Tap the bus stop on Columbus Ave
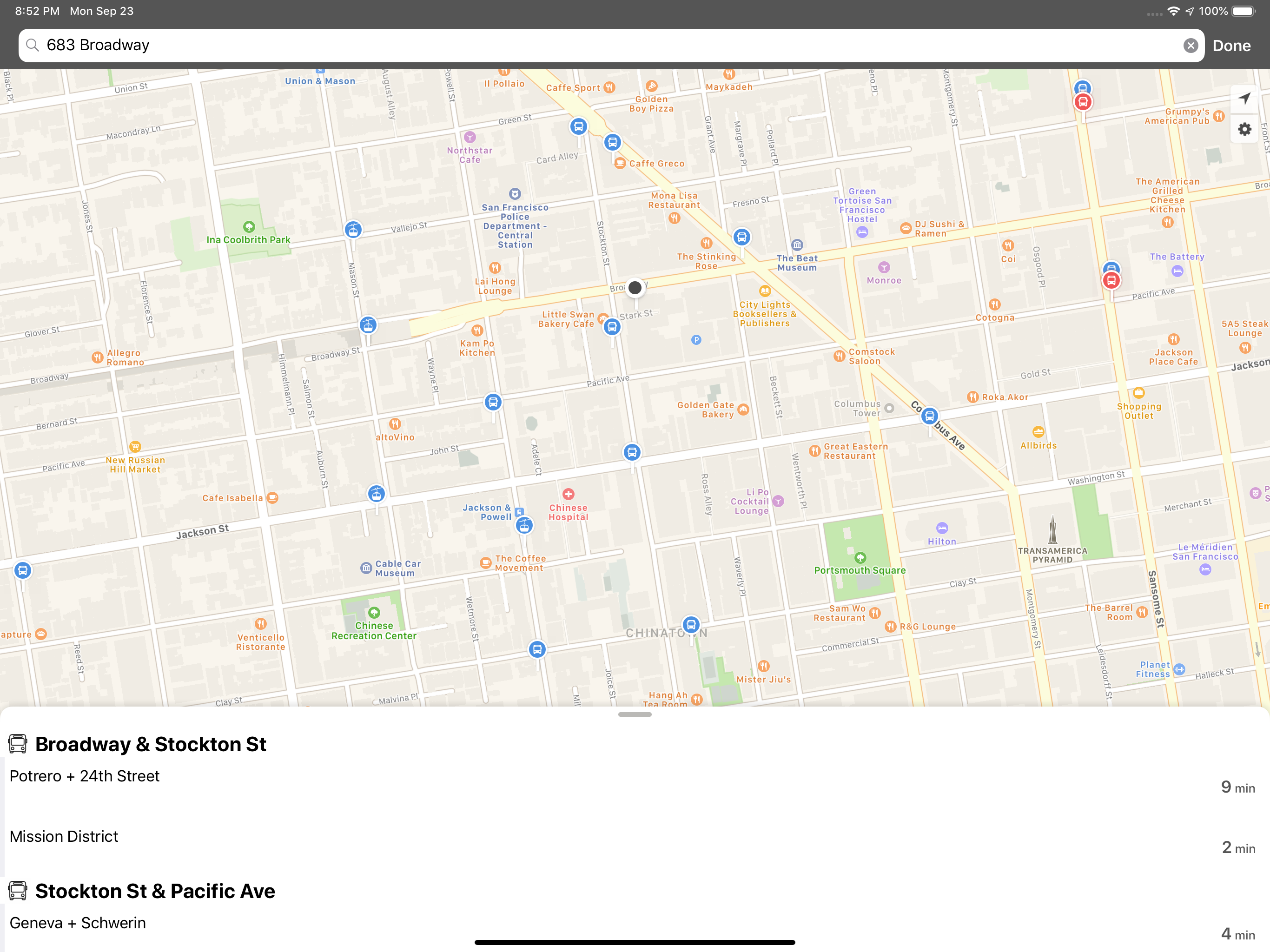The width and height of the screenshot is (1270, 952). tap(930, 416)
